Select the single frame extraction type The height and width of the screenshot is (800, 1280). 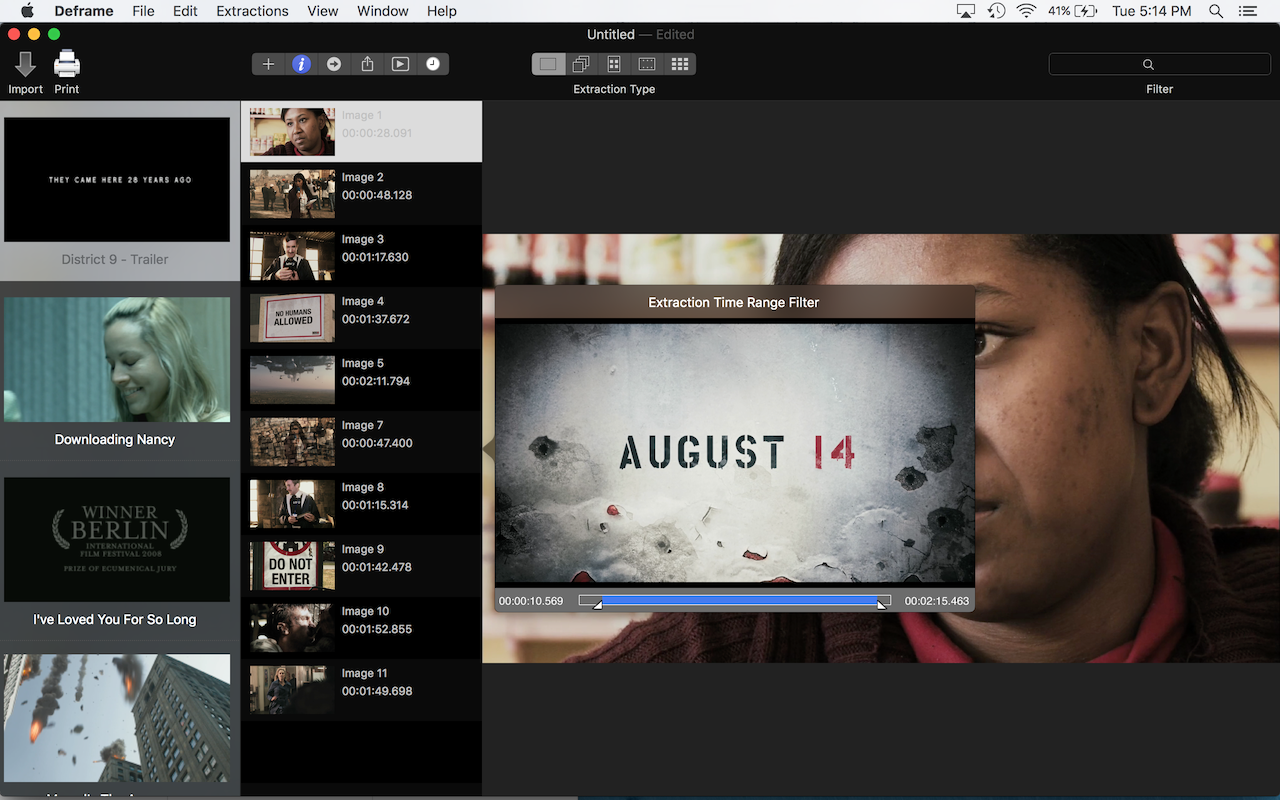(x=548, y=64)
